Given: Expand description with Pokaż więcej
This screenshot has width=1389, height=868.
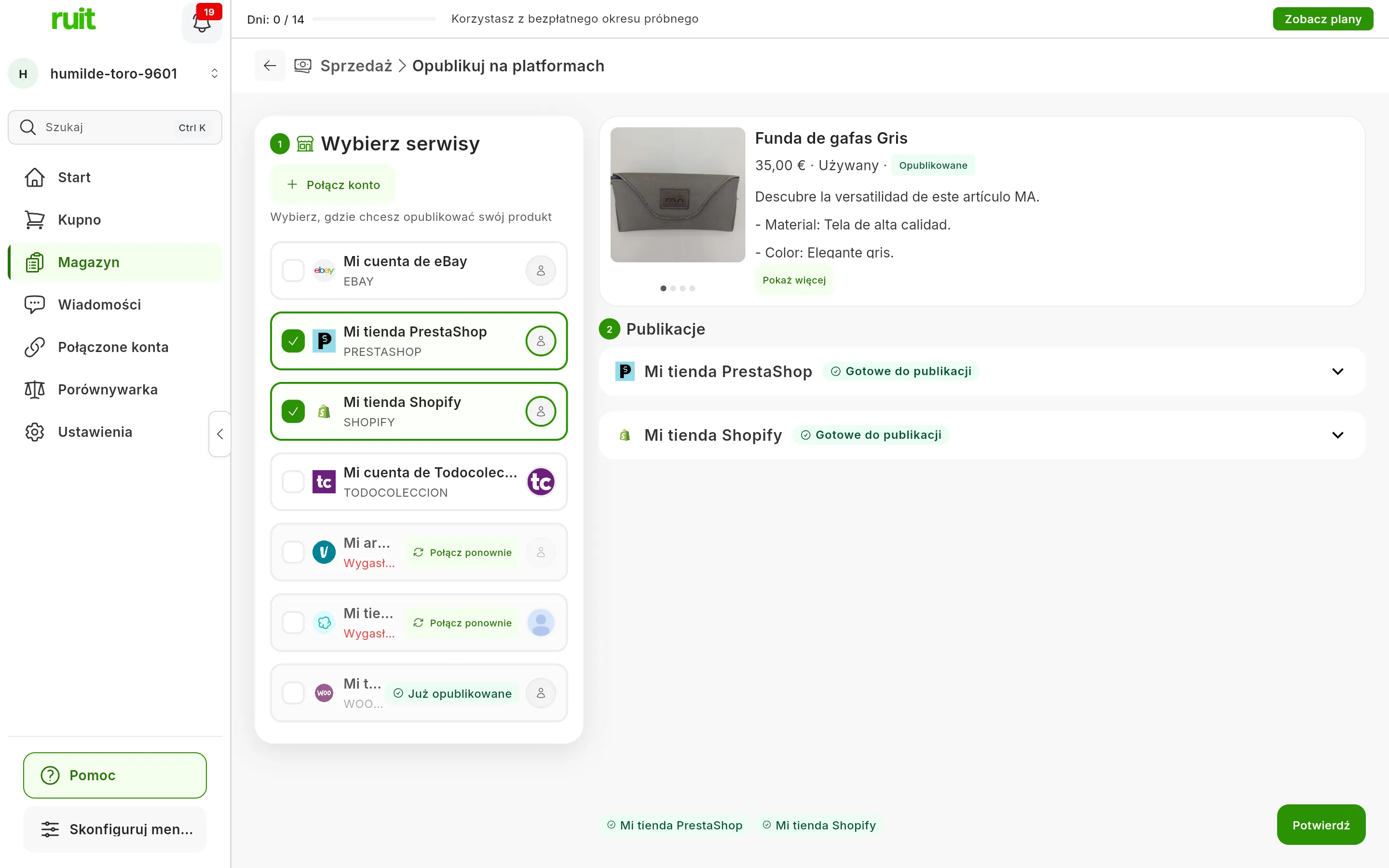Looking at the screenshot, I should pos(794,280).
